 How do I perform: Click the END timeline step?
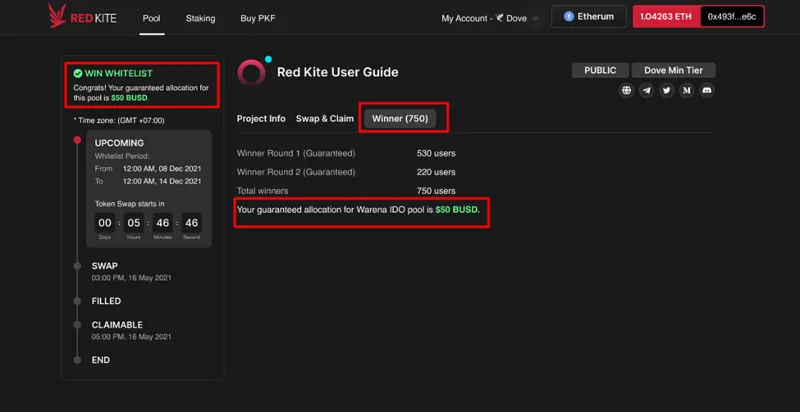[x=101, y=360]
